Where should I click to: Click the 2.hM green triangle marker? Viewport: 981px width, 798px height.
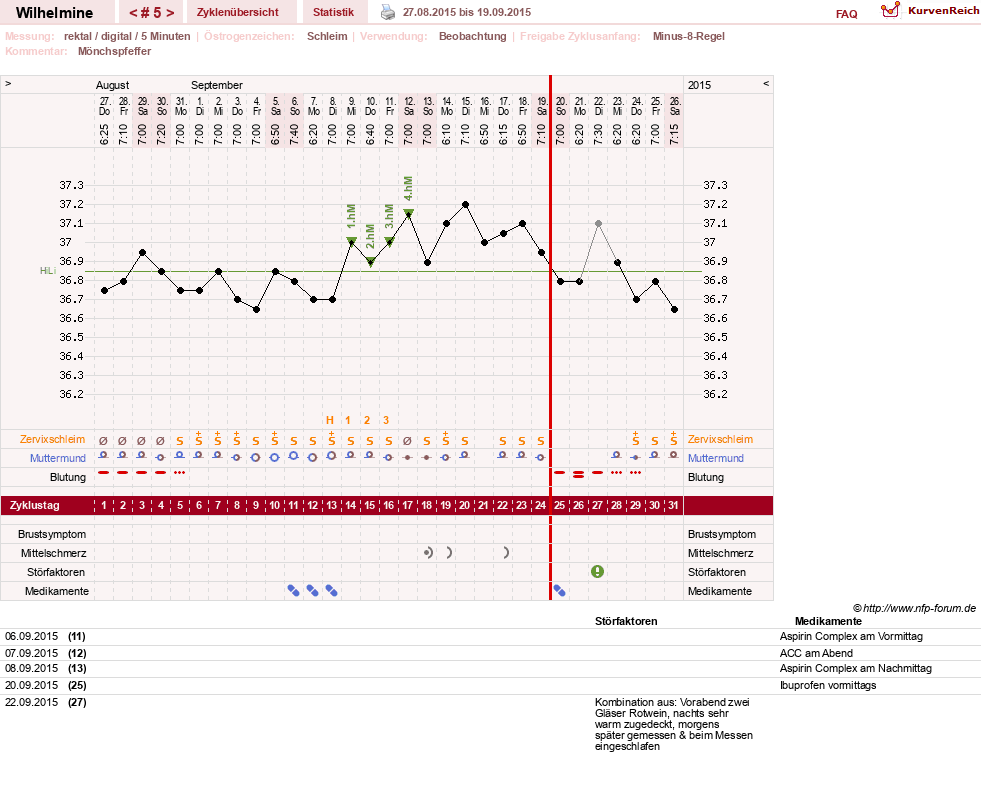coord(370,262)
